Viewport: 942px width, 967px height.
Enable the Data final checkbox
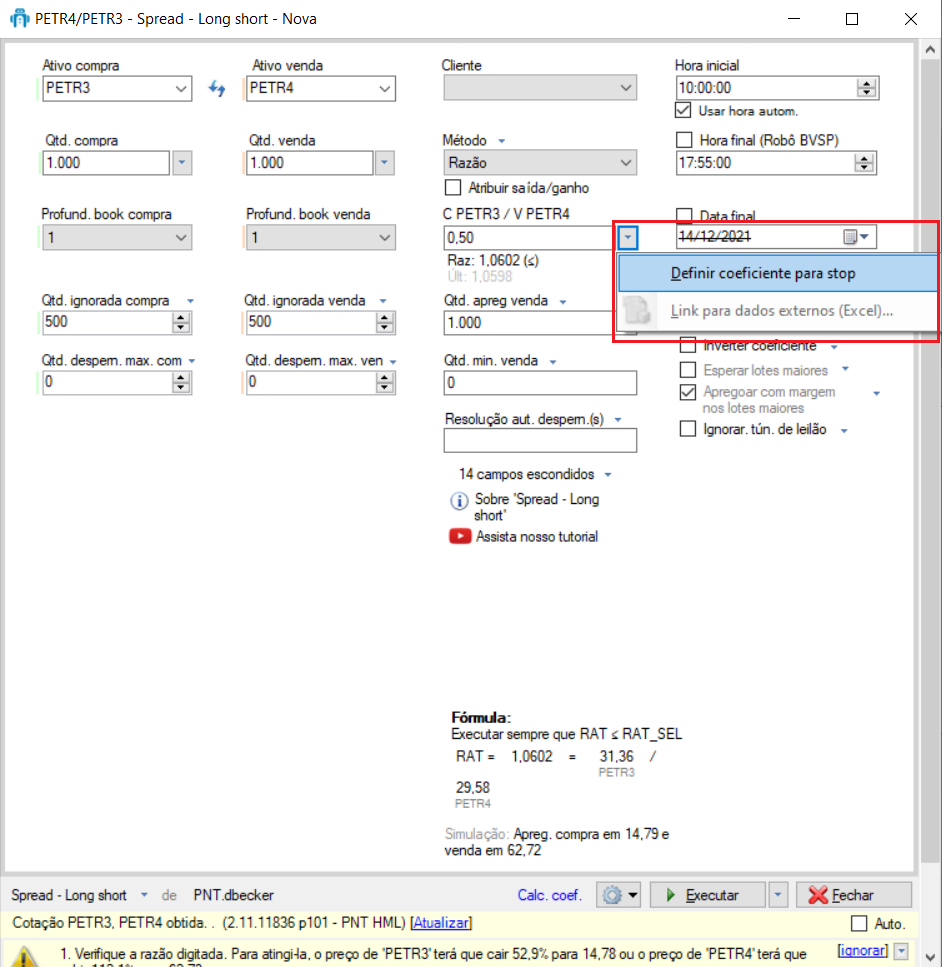pyautogui.click(x=684, y=215)
